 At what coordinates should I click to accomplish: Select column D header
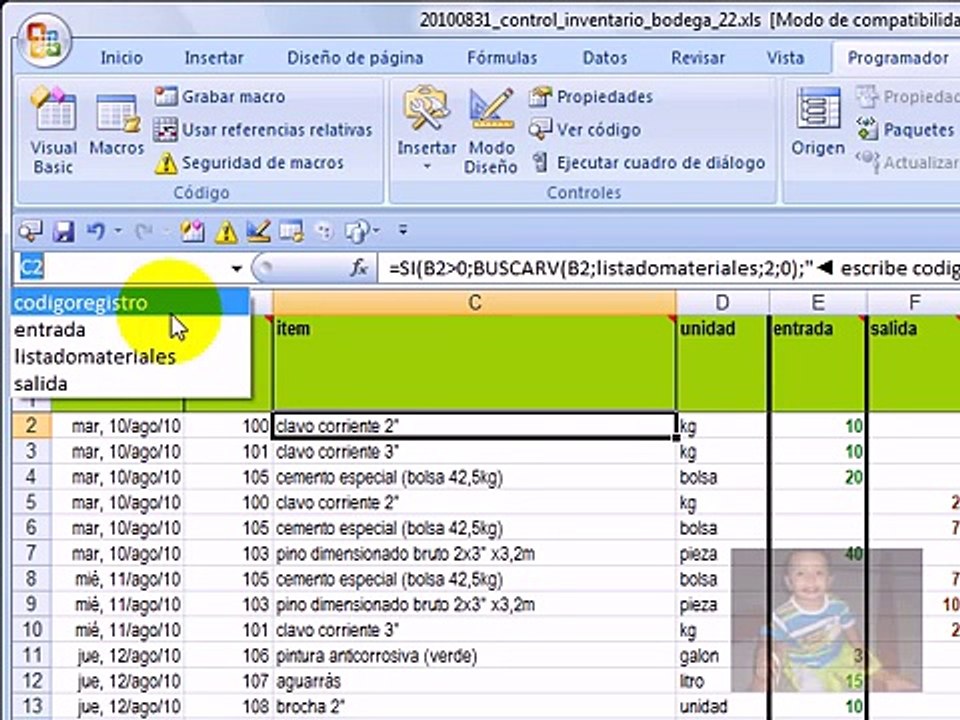[x=722, y=302]
